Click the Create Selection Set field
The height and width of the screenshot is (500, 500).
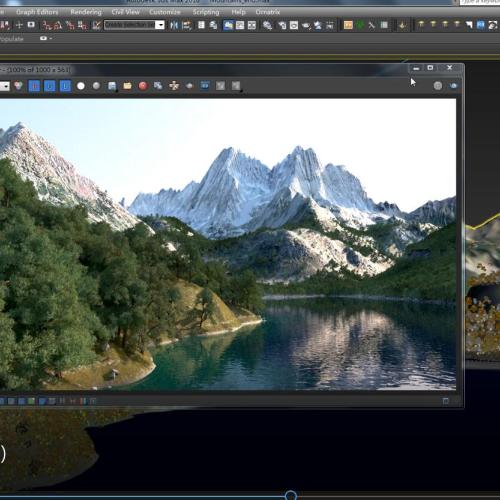tap(129, 25)
